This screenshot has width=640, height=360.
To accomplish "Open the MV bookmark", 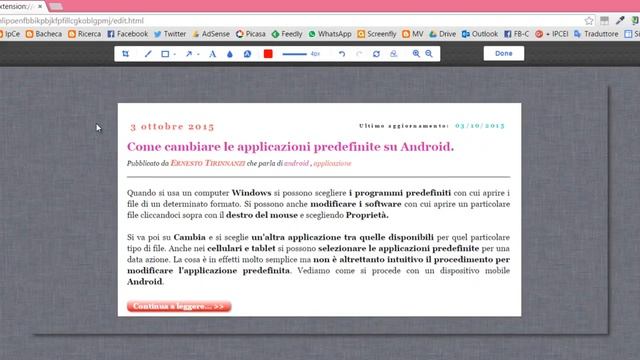I will (413, 34).
